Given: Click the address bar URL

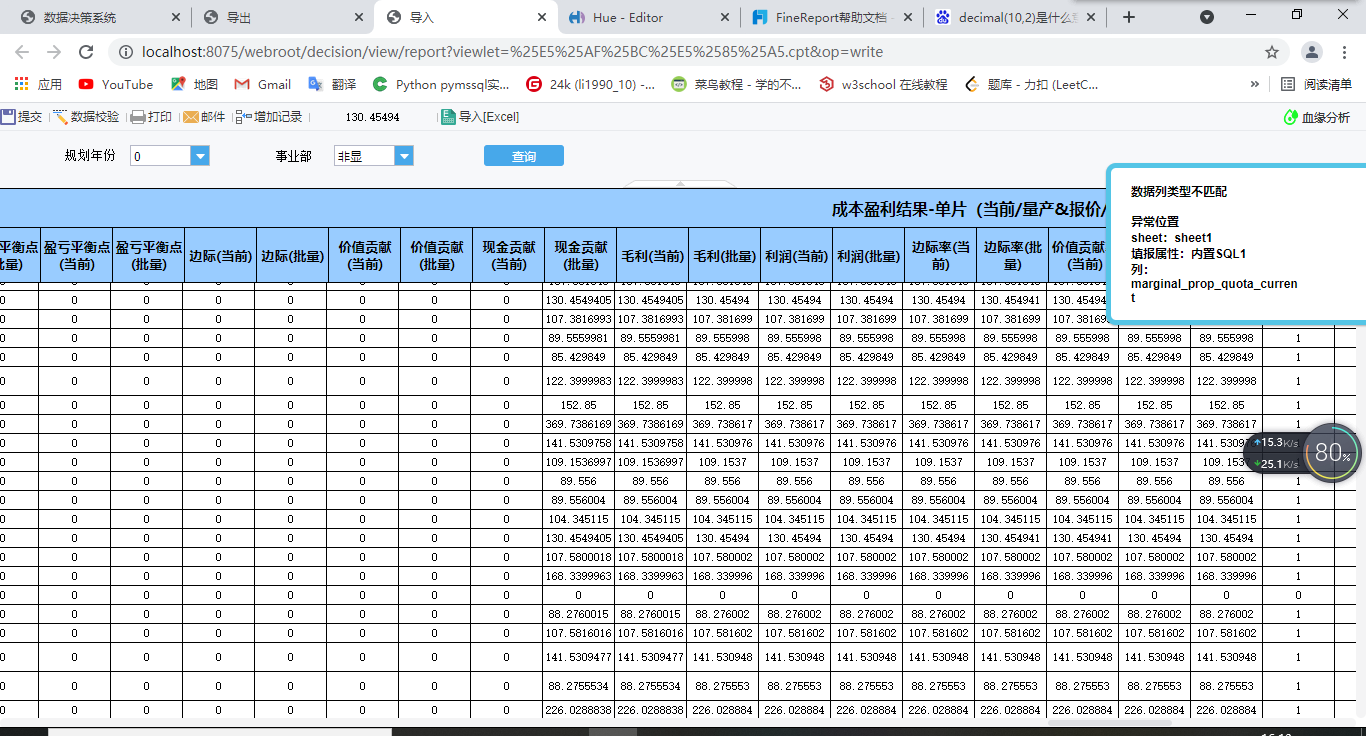Looking at the screenshot, I should point(513,52).
